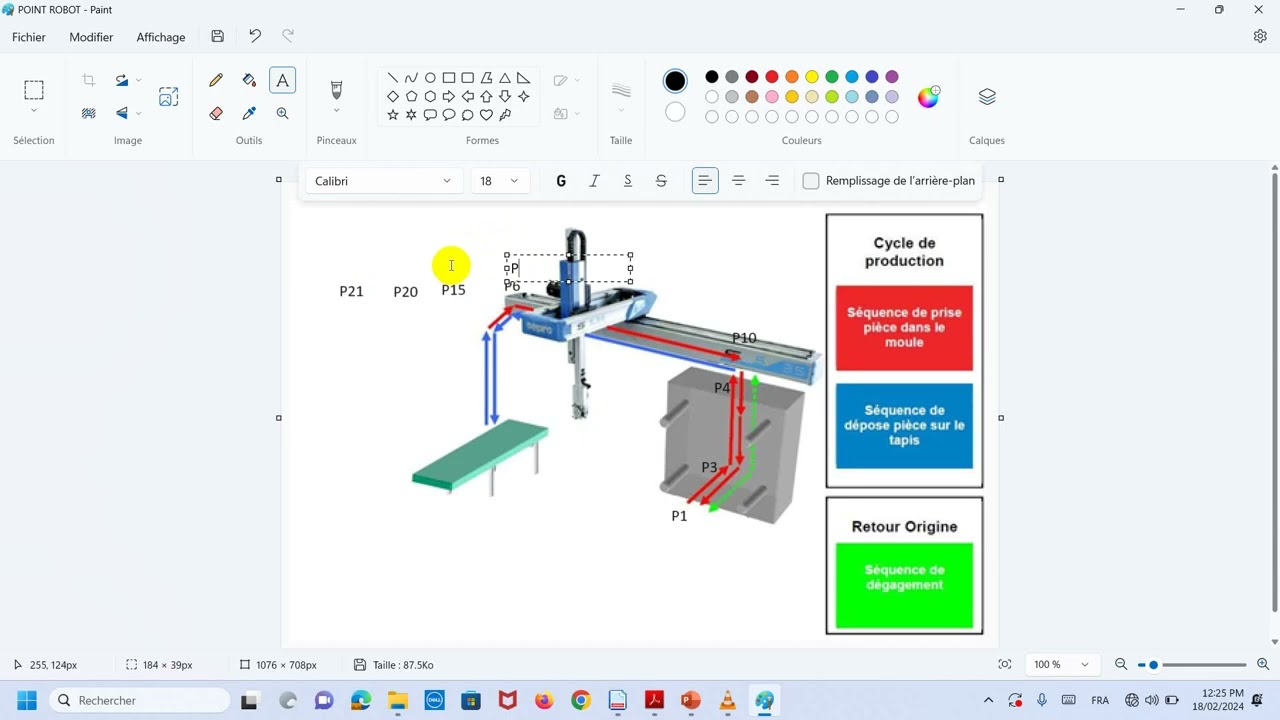Toggle italic text formatting
The height and width of the screenshot is (720, 1280).
point(594,181)
